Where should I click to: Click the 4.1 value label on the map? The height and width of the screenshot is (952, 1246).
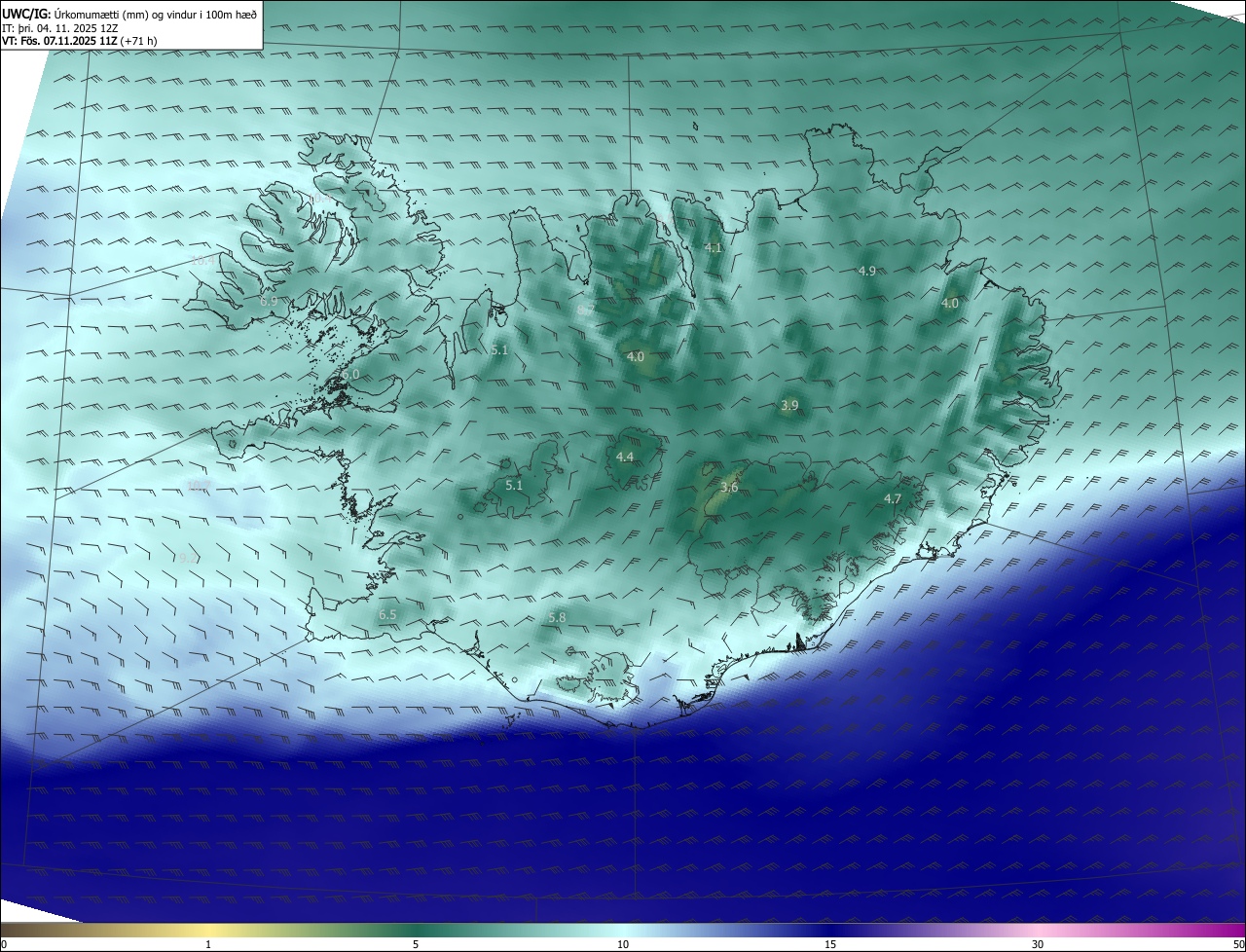point(714,248)
